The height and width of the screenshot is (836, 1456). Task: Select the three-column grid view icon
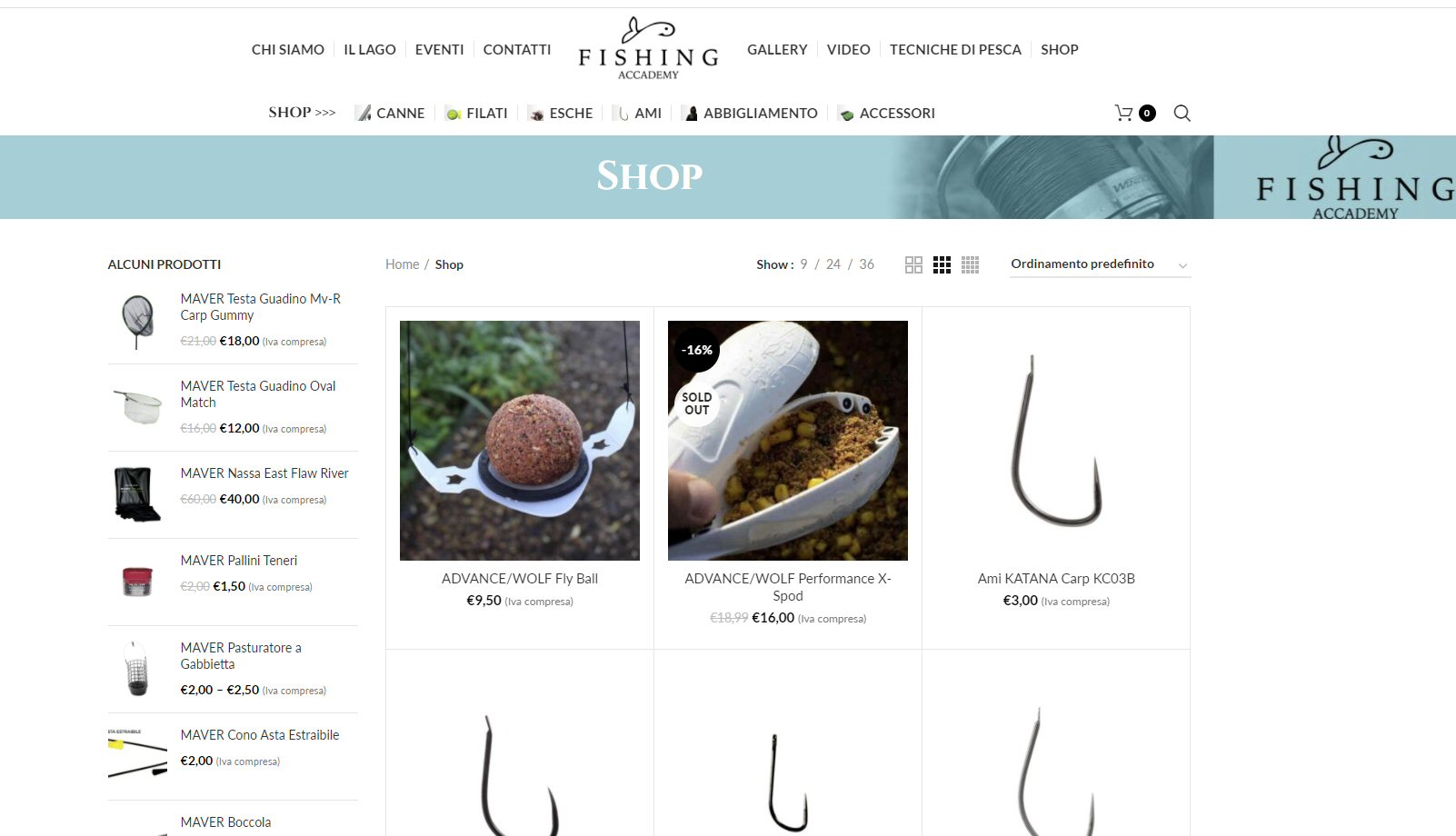pyautogui.click(x=942, y=264)
